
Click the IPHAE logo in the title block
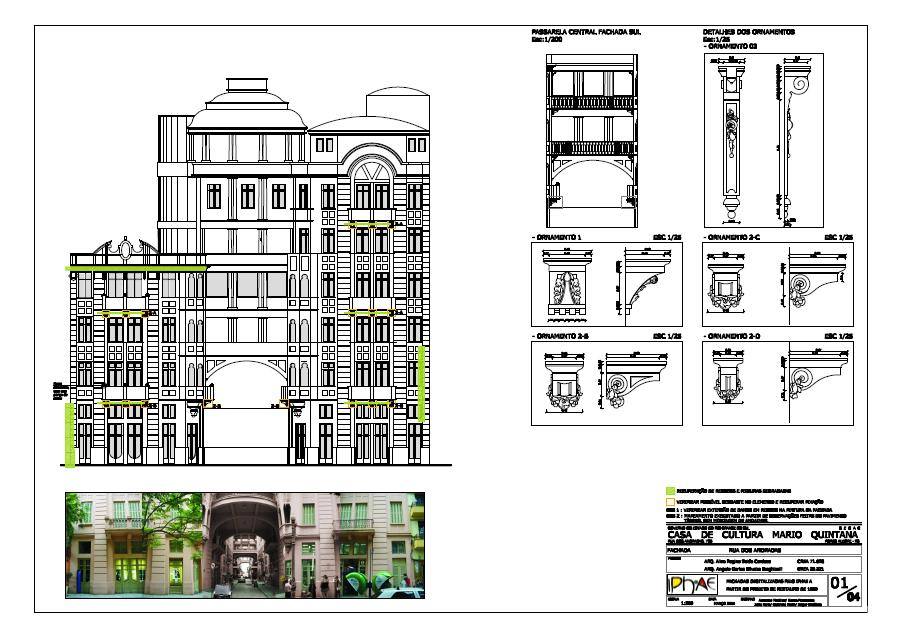tap(692, 585)
